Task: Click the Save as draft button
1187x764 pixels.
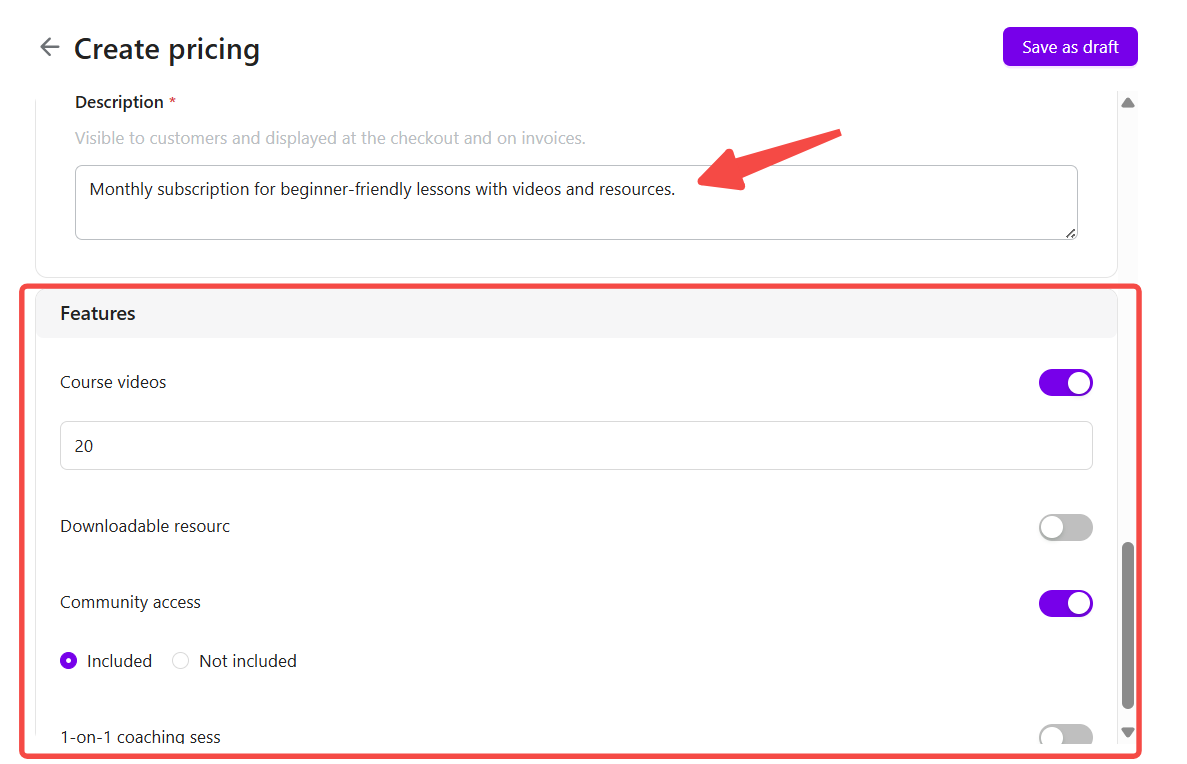Action: [1069, 47]
